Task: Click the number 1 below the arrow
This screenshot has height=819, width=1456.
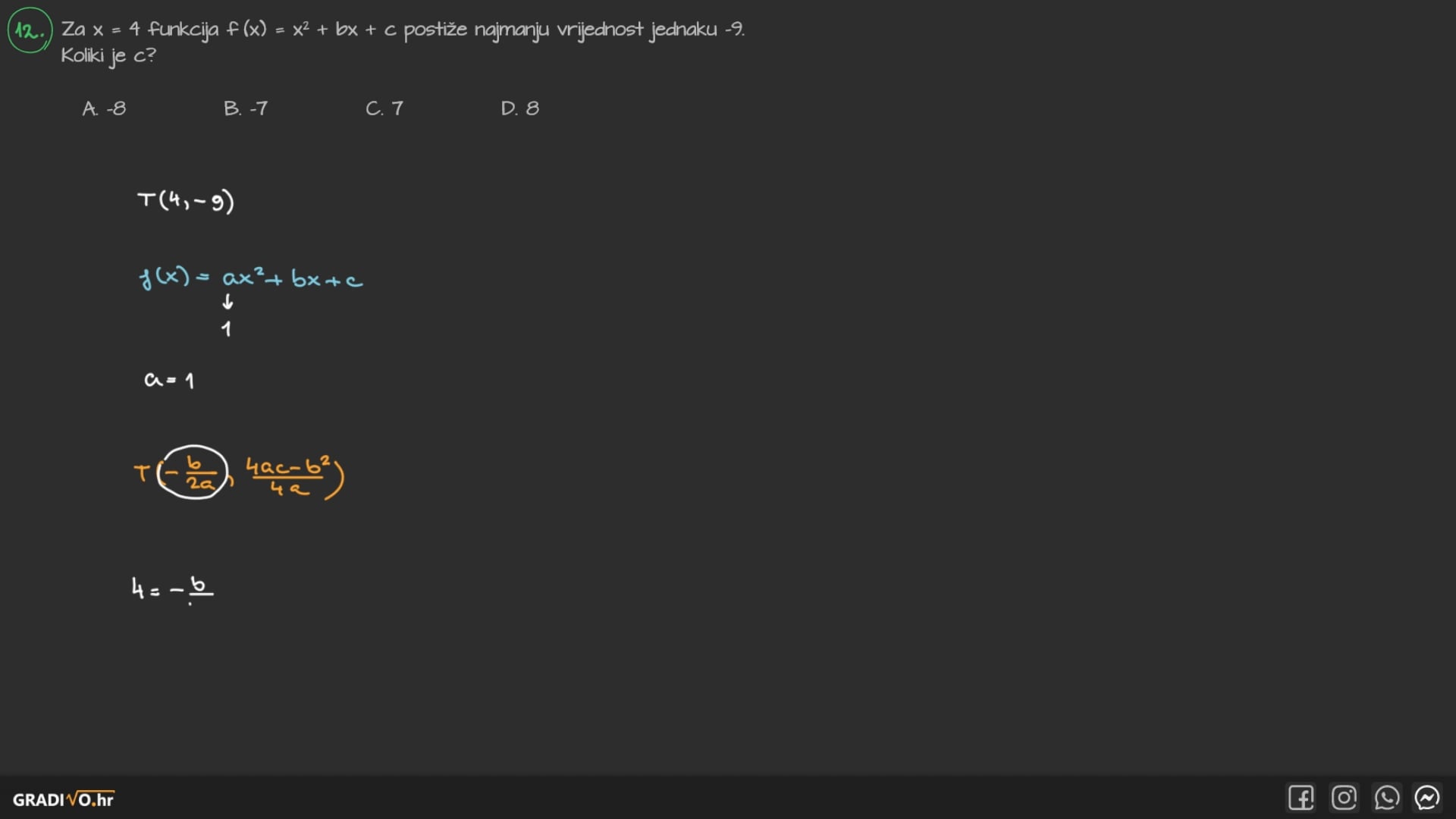Action: [x=226, y=329]
